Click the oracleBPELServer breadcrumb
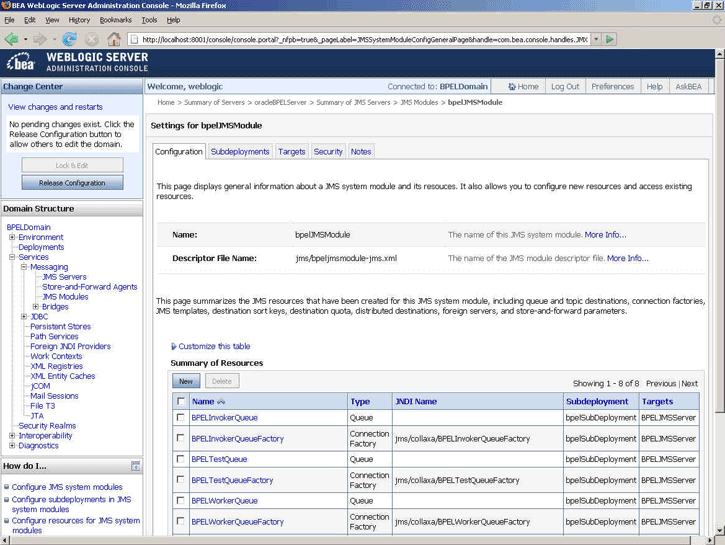 [x=280, y=103]
